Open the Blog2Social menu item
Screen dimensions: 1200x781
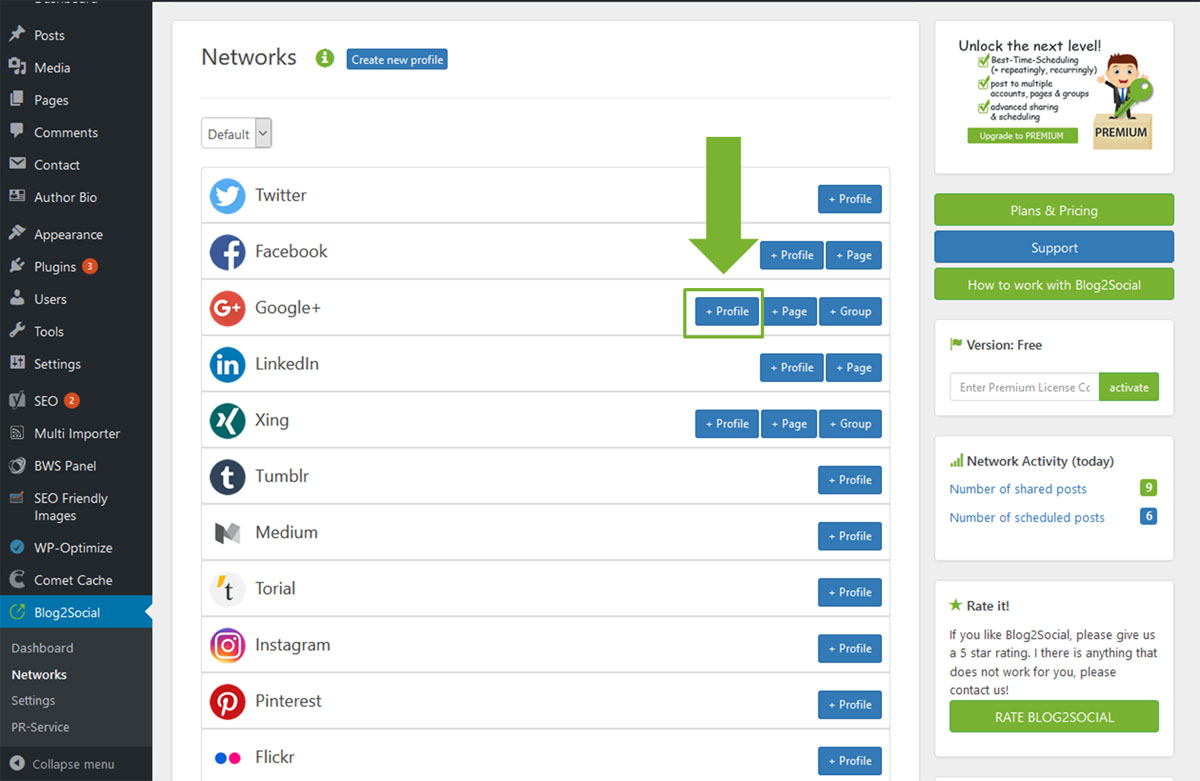tap(76, 612)
